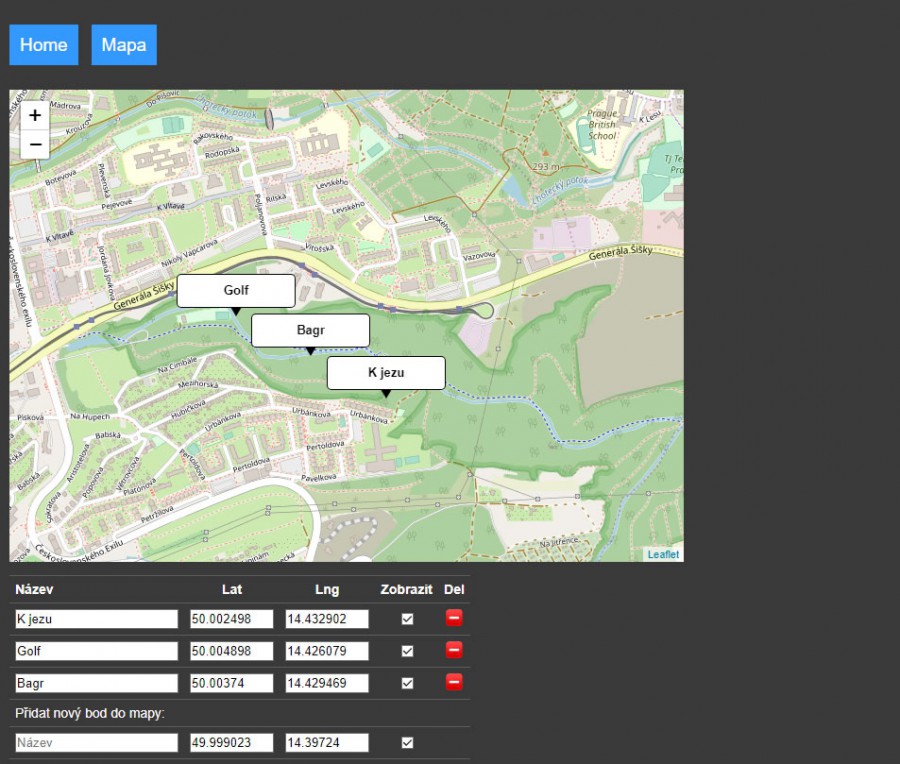Zoom in on the map

35,115
